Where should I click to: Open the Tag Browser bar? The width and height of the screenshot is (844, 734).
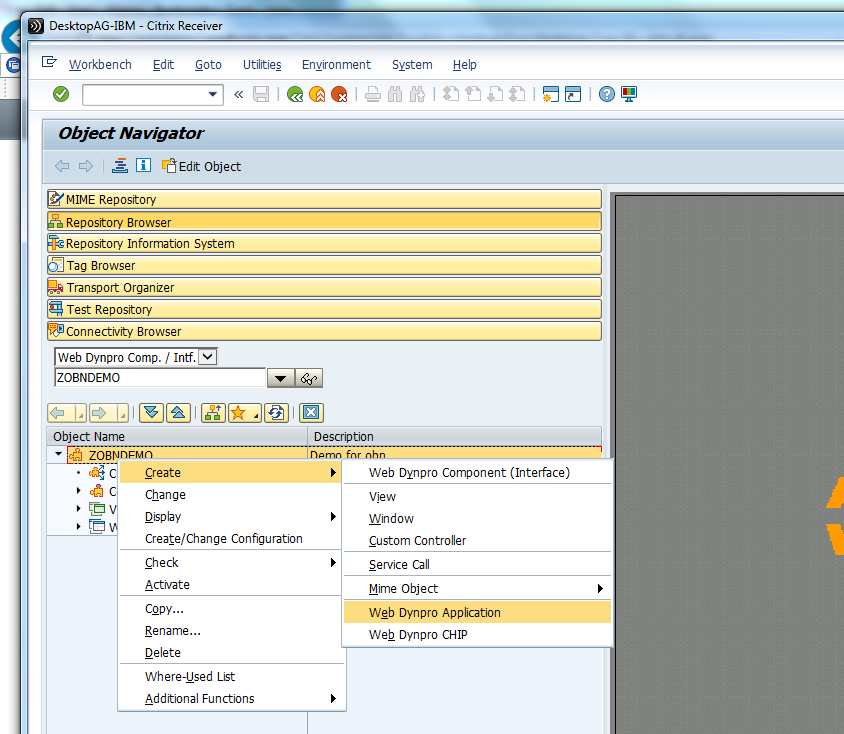[x=325, y=265]
